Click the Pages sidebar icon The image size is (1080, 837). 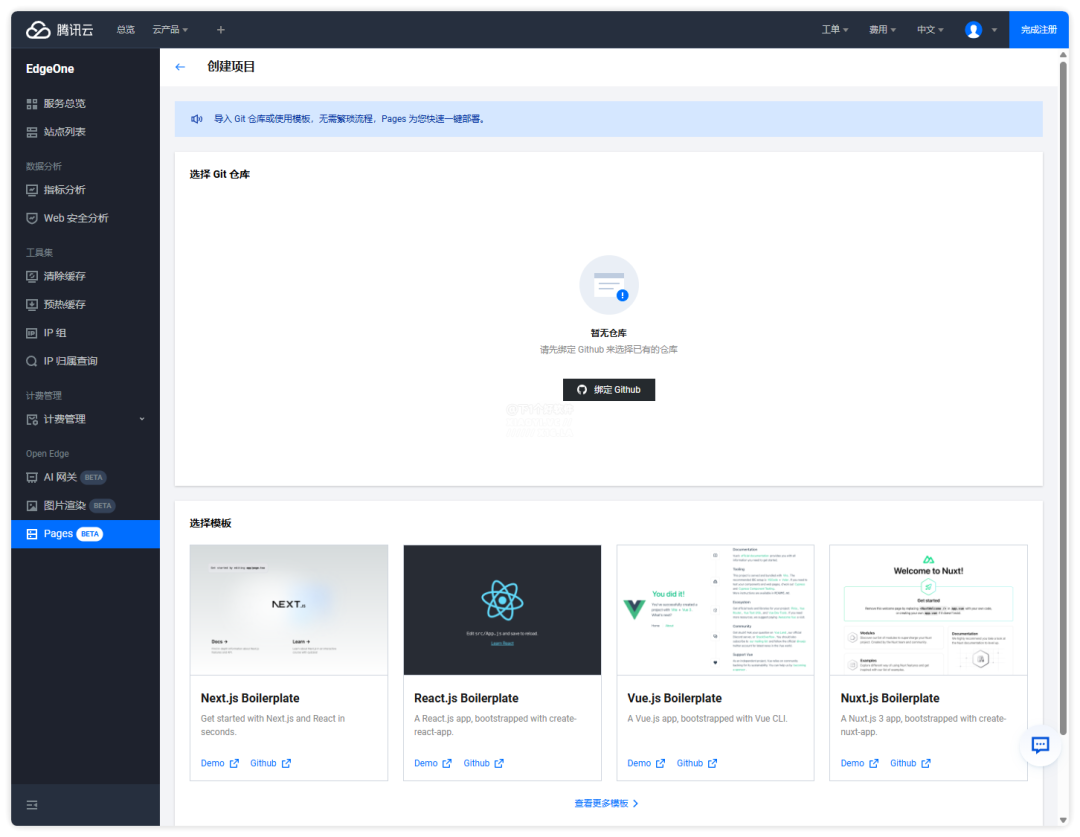click(32, 534)
